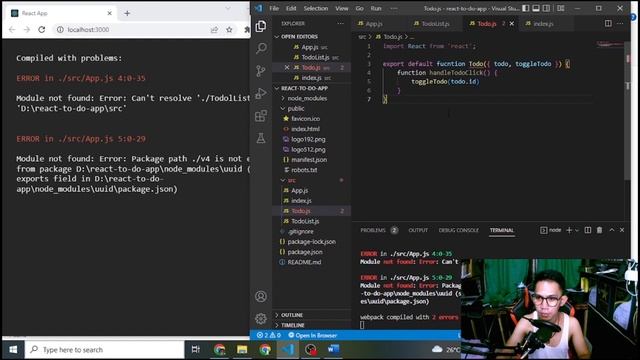Open the File menu
Viewport: 640px width, 360px height.
coord(274,8)
